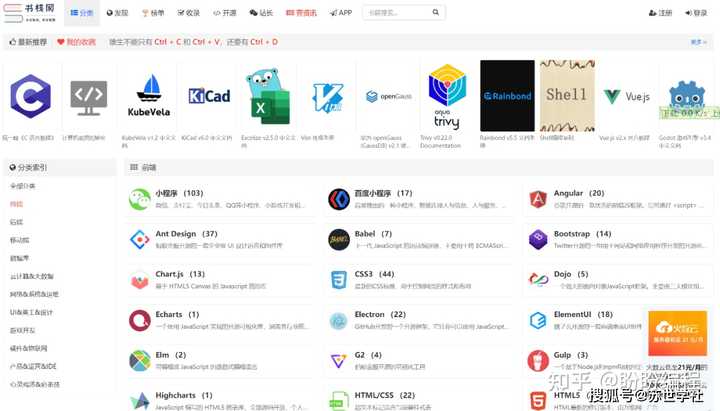Select the 最新推荐 tab

pyautogui.click(x=28, y=42)
